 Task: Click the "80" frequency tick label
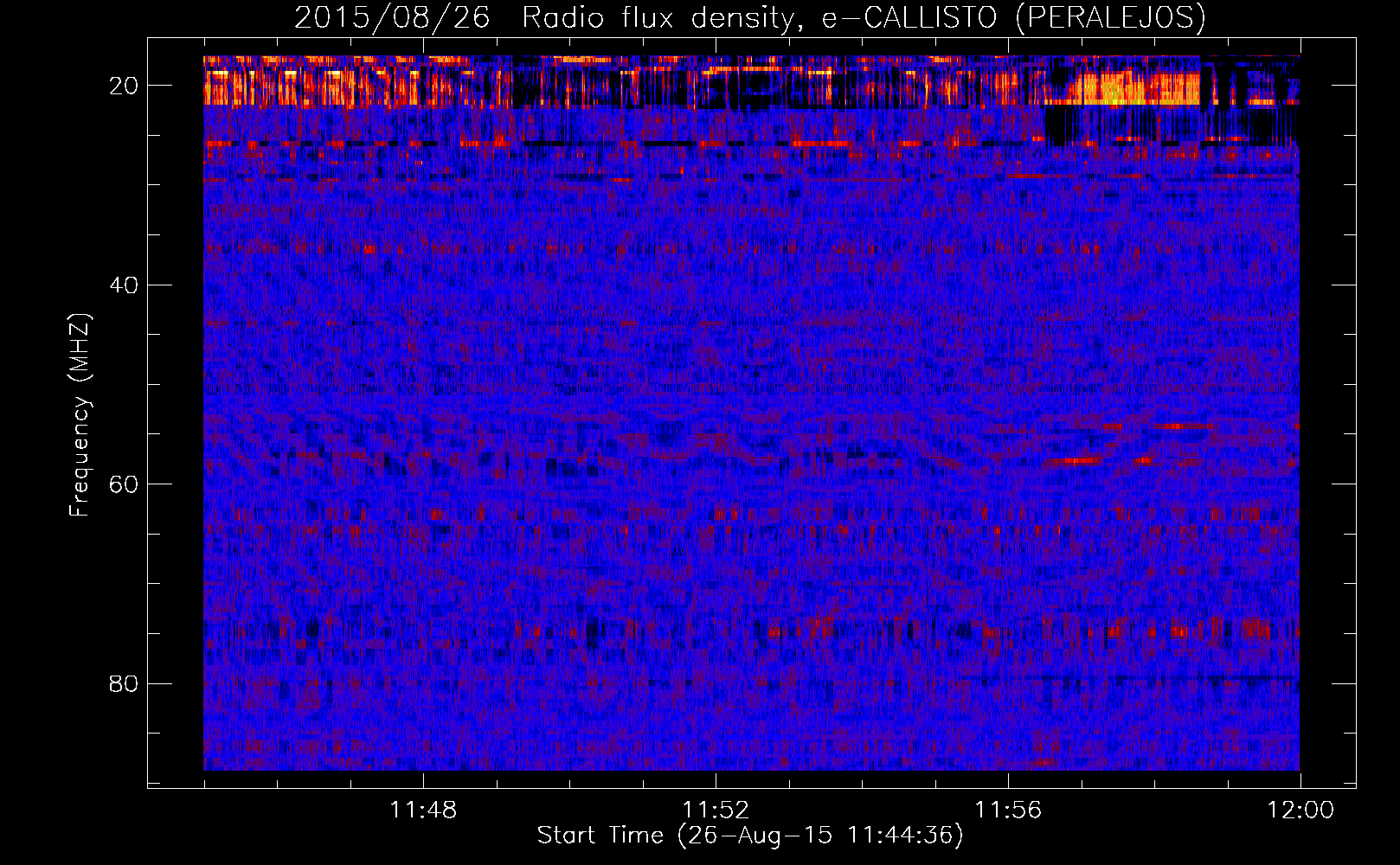[124, 683]
